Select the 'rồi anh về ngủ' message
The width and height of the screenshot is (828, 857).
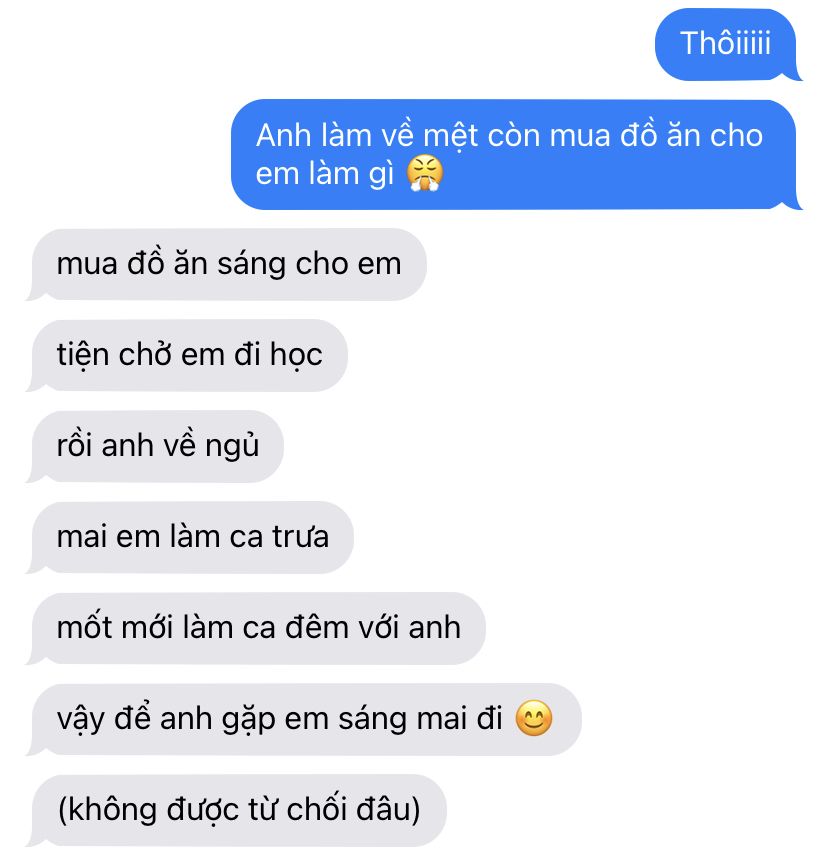156,446
